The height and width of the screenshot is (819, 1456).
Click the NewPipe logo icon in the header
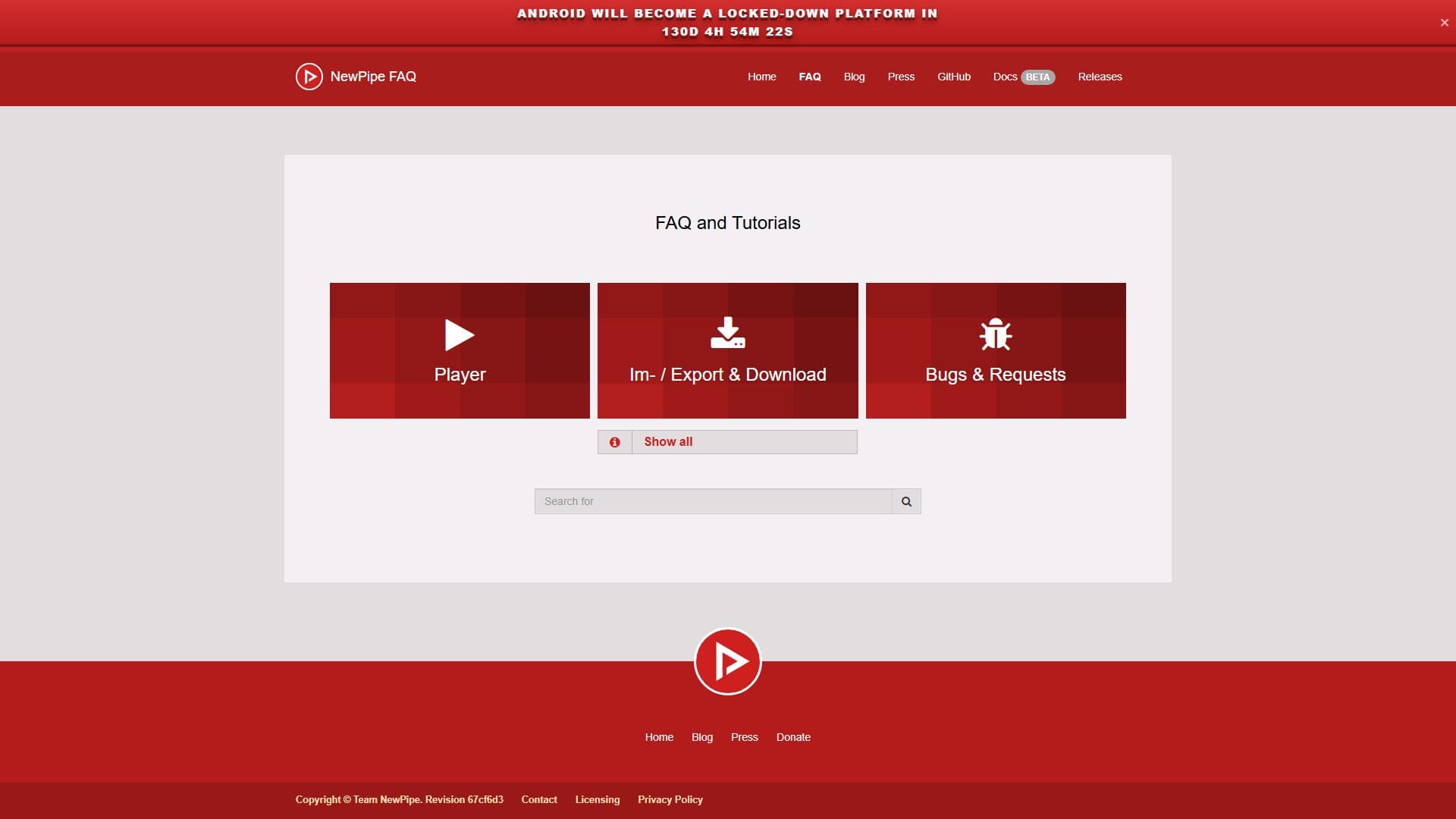pyautogui.click(x=309, y=77)
